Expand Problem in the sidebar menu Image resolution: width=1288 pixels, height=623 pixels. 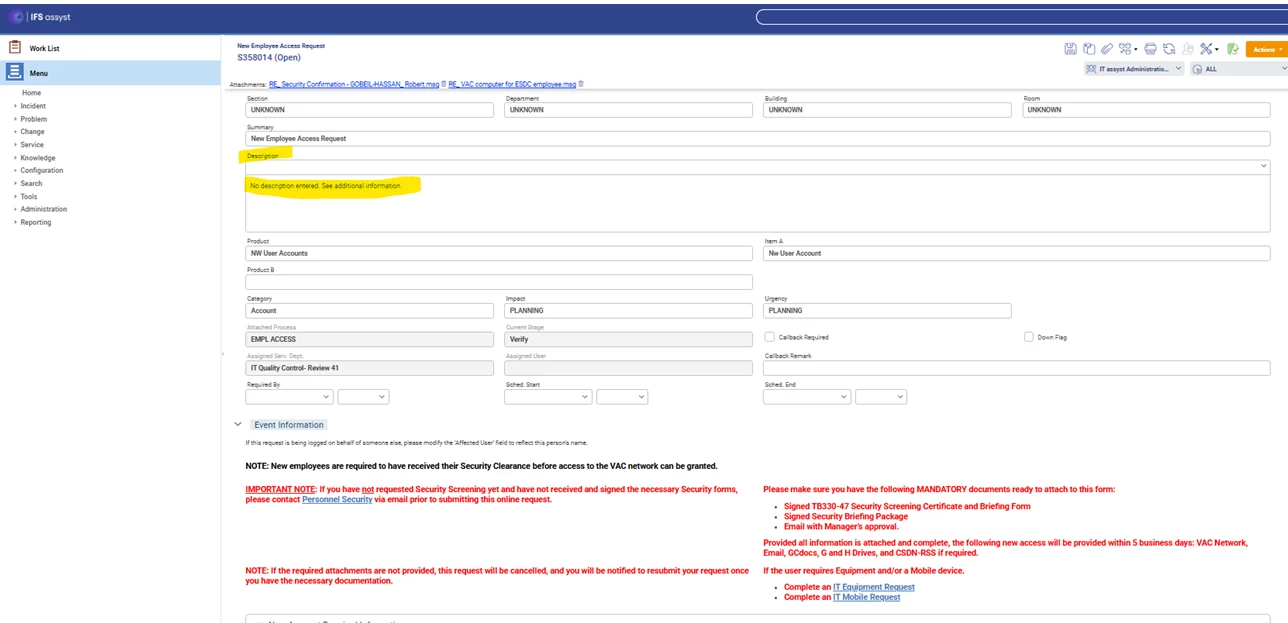(x=33, y=119)
